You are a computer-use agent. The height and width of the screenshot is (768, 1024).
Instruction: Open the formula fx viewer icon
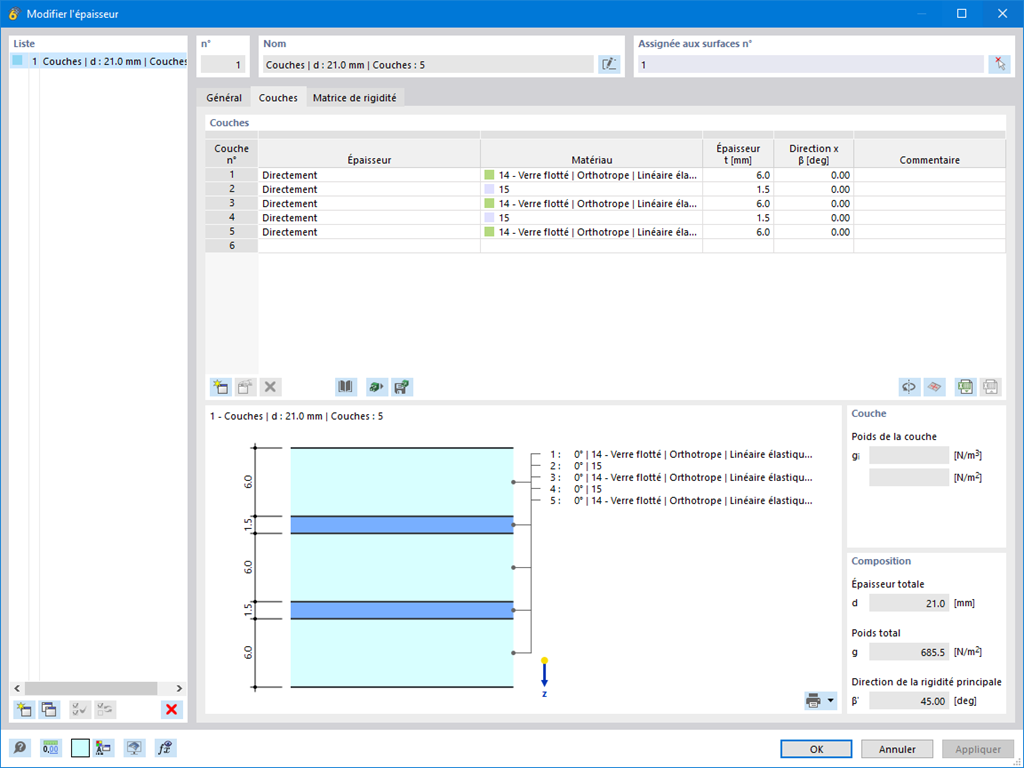[165, 748]
